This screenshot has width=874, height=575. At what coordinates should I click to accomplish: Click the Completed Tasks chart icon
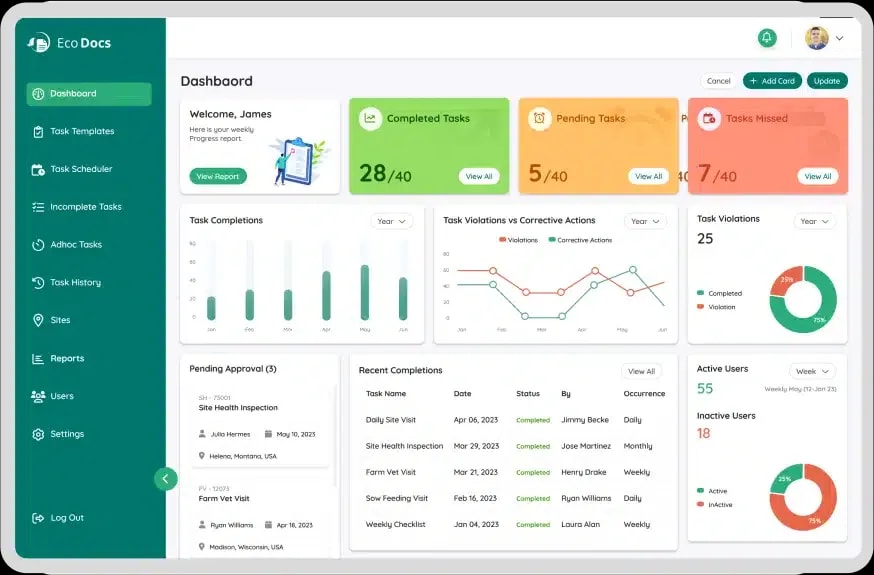pyautogui.click(x=370, y=118)
